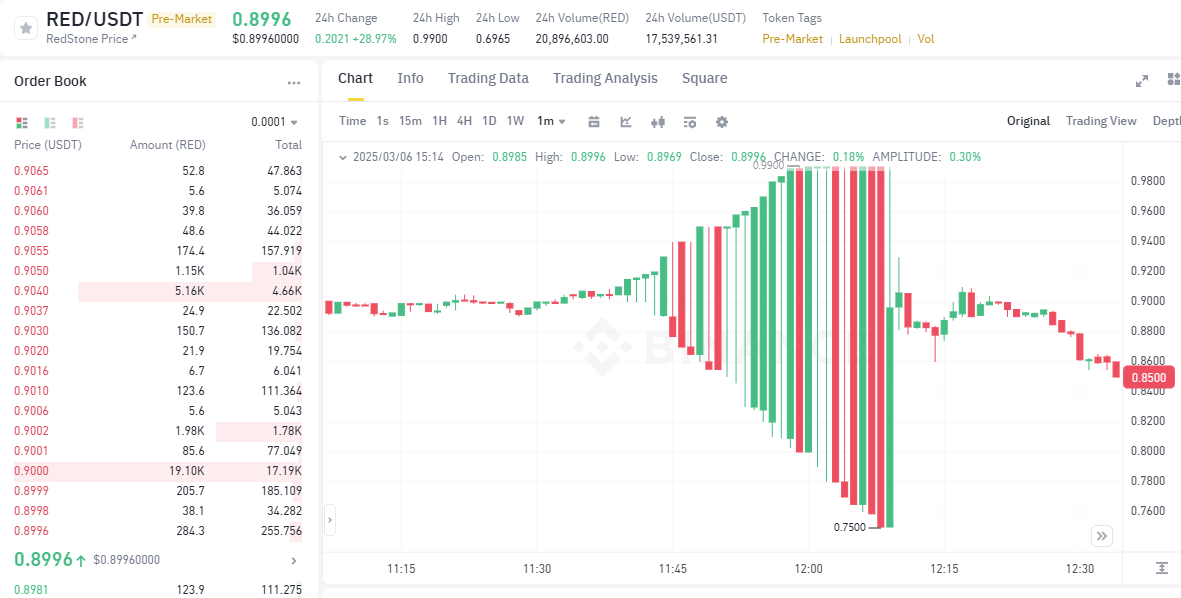
Task: Set chart interval to 1D
Action: click(490, 121)
